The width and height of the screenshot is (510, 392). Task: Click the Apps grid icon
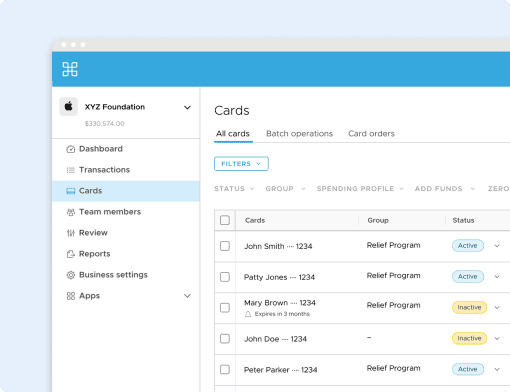(71, 296)
